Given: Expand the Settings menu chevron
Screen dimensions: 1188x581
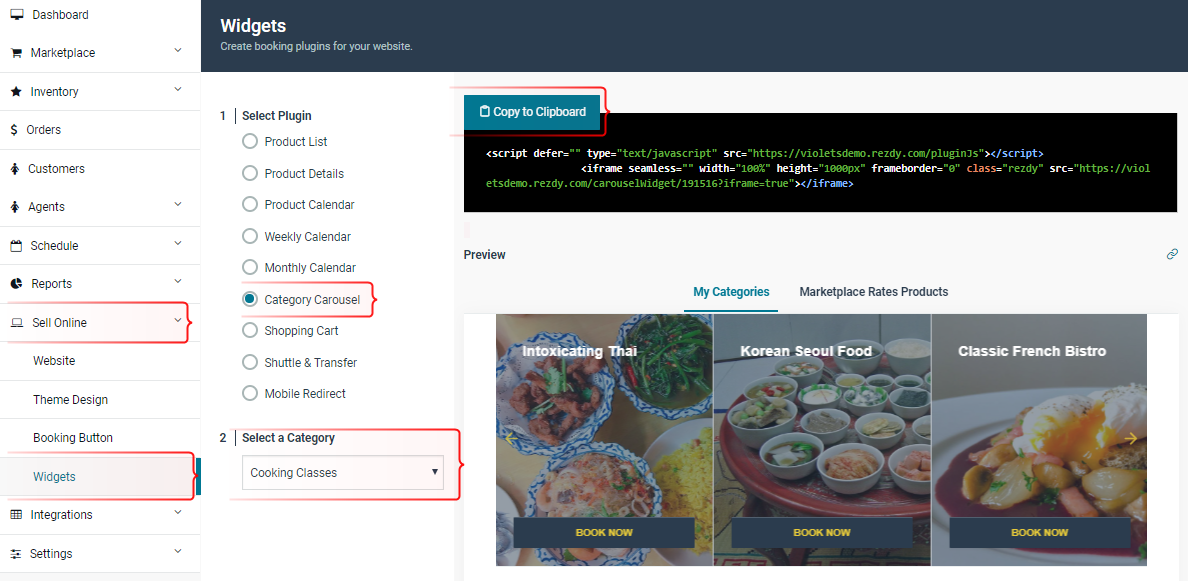Looking at the screenshot, I should pyautogui.click(x=178, y=551).
